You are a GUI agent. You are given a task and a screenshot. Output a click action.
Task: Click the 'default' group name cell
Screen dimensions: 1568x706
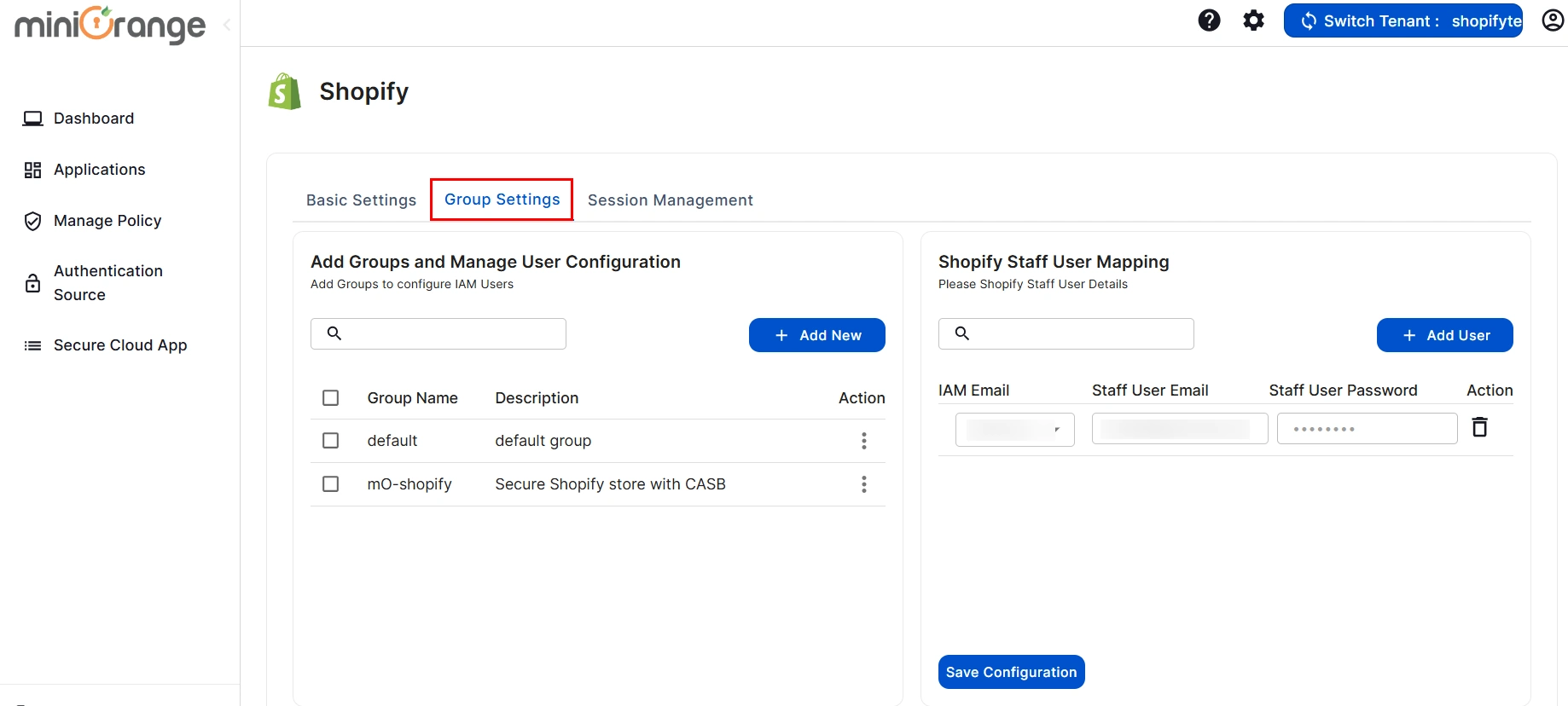click(x=392, y=441)
